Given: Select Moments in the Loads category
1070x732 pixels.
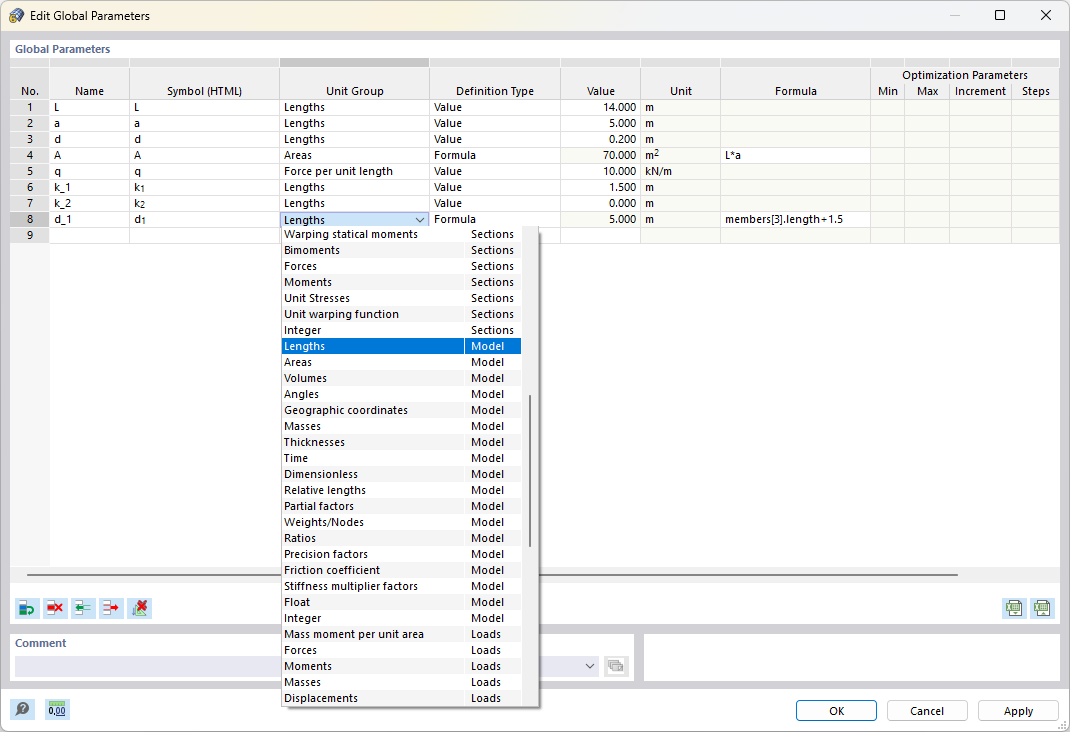Looking at the screenshot, I should (401, 666).
